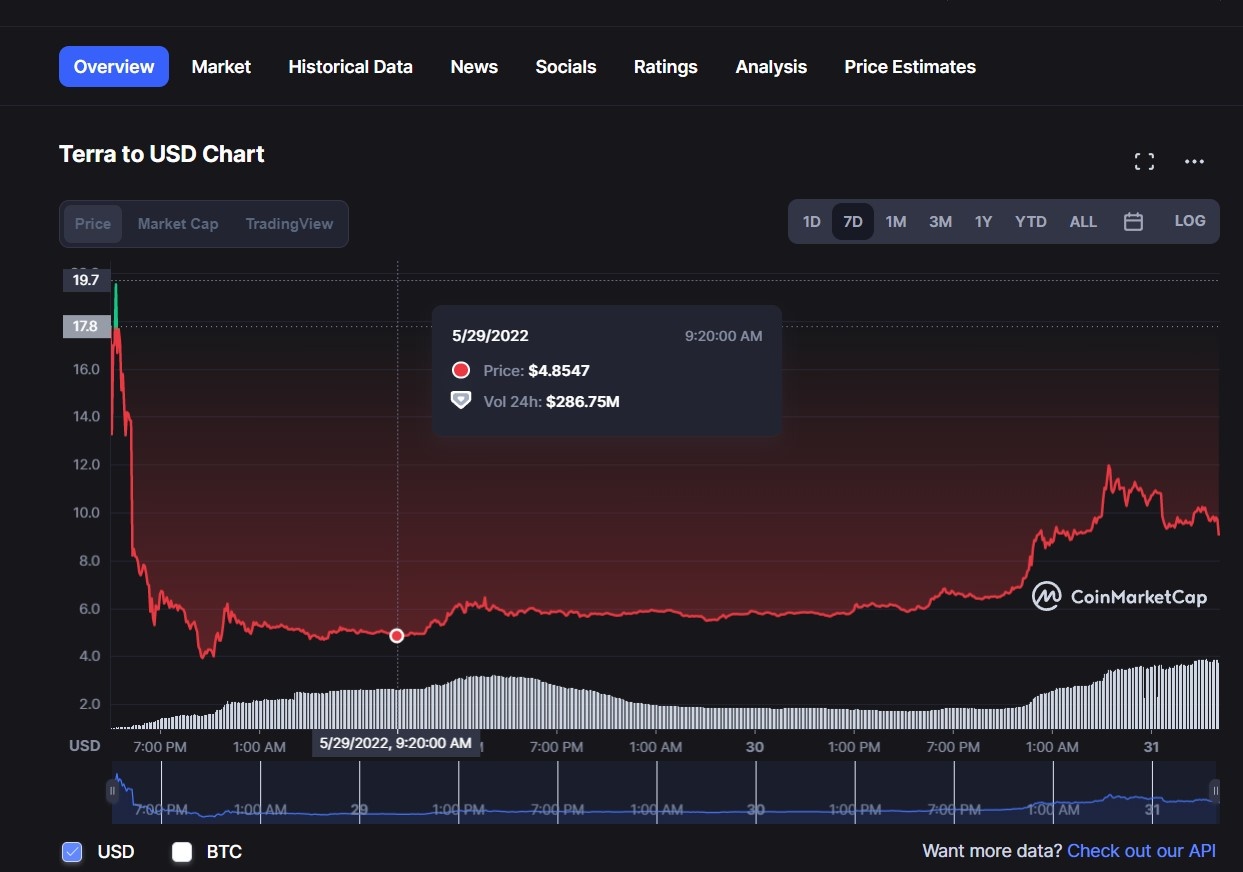Viewport: 1243px width, 872px height.
Task: Enable the BTC currency checkbox
Action: click(182, 852)
